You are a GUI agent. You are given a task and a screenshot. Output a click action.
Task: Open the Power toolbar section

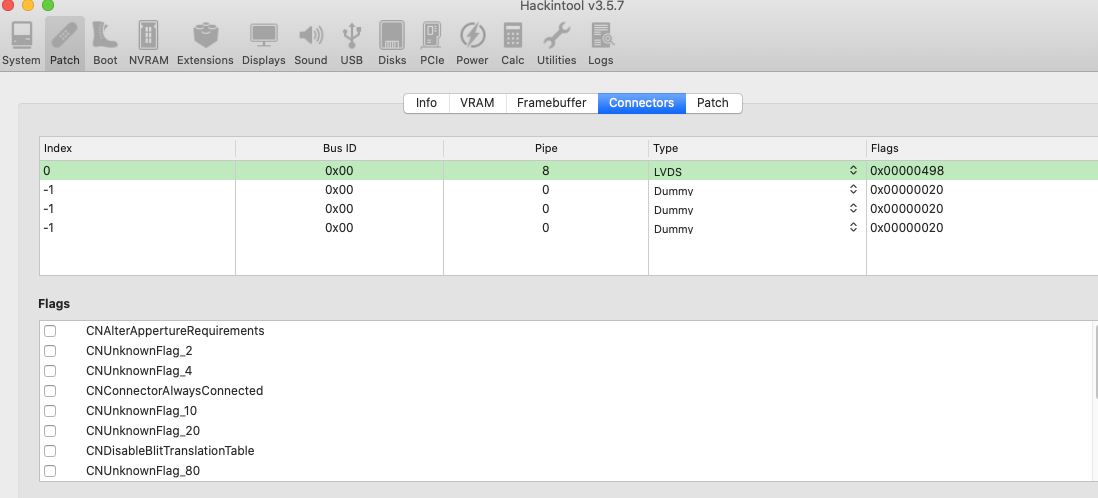(x=472, y=42)
